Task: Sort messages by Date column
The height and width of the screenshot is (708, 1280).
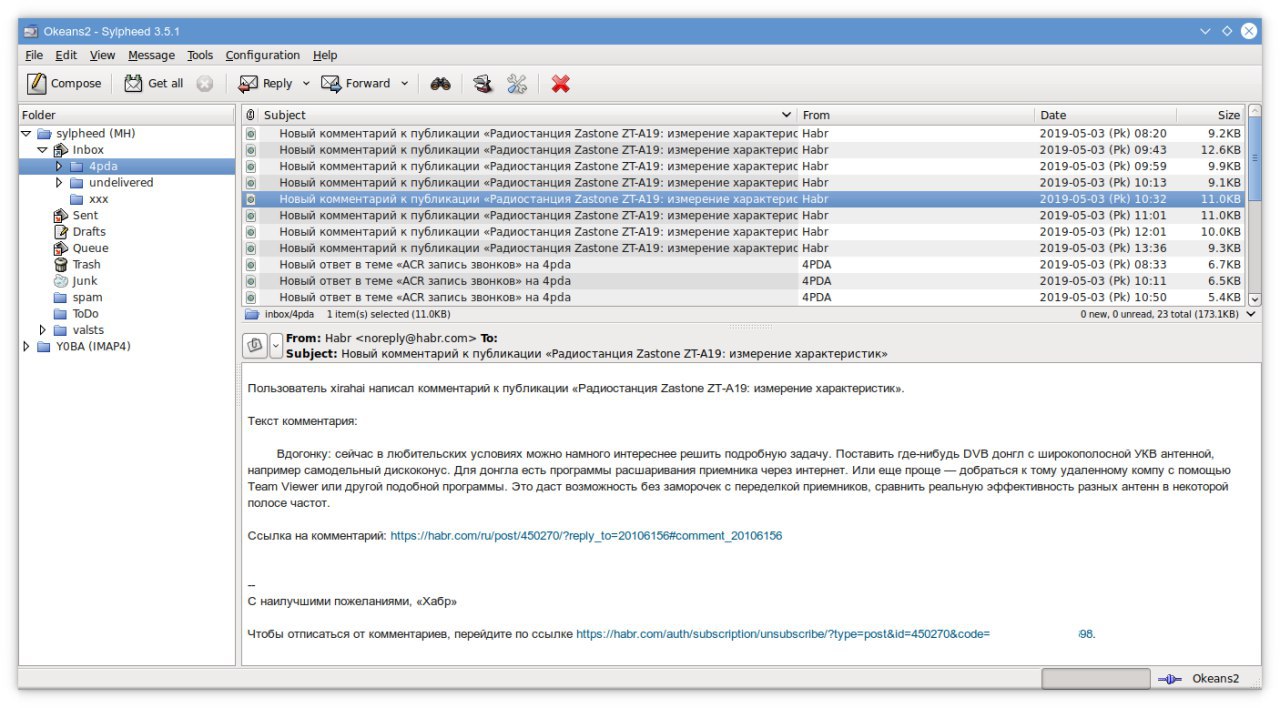Action: (1106, 115)
